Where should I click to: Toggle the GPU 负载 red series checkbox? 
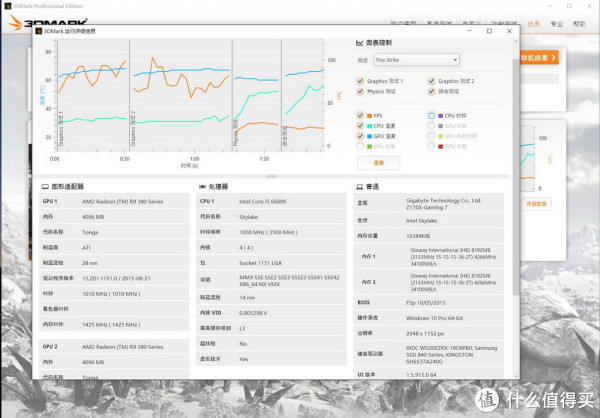pos(431,146)
